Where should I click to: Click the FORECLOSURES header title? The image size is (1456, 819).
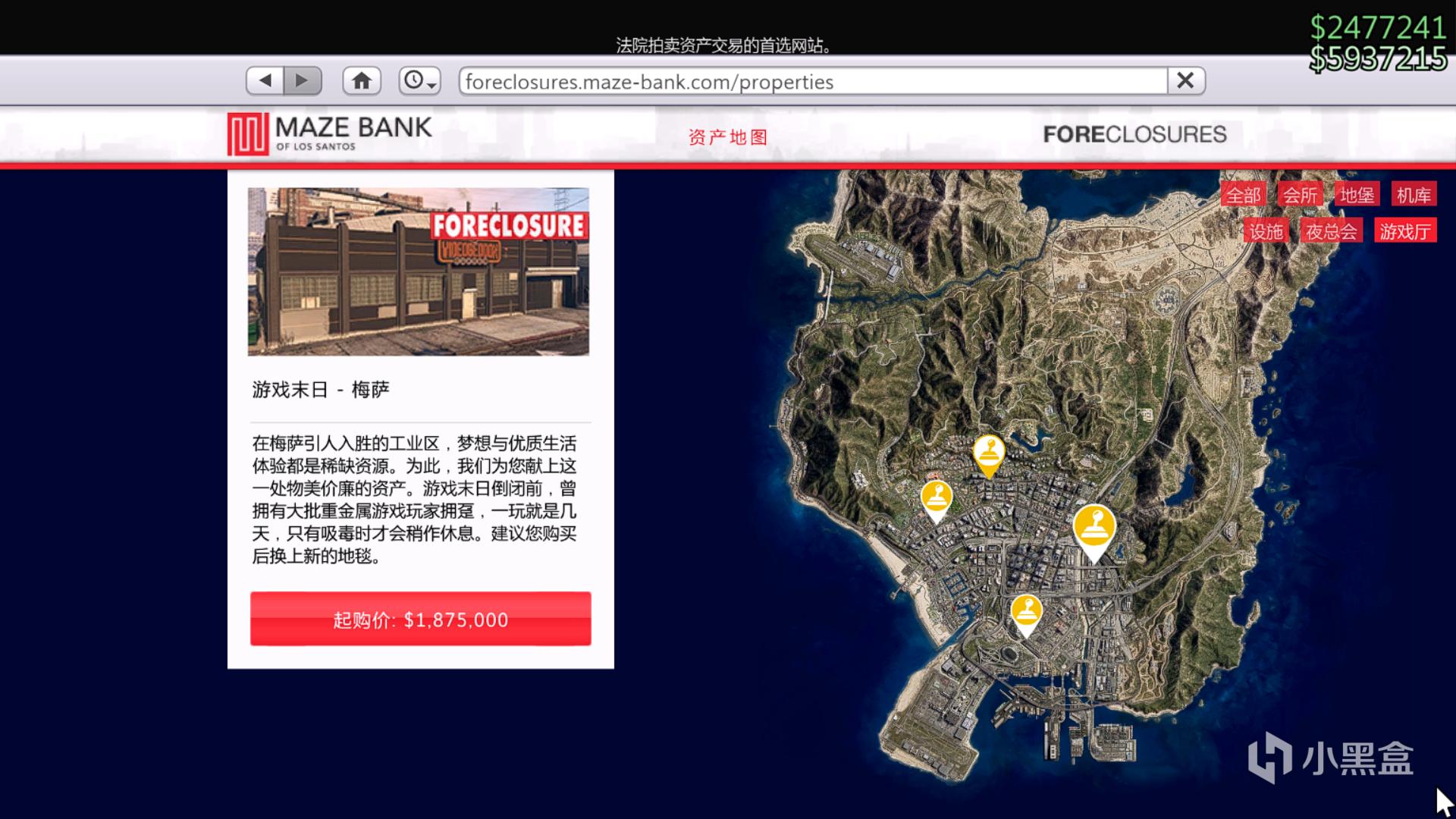coord(1134,134)
